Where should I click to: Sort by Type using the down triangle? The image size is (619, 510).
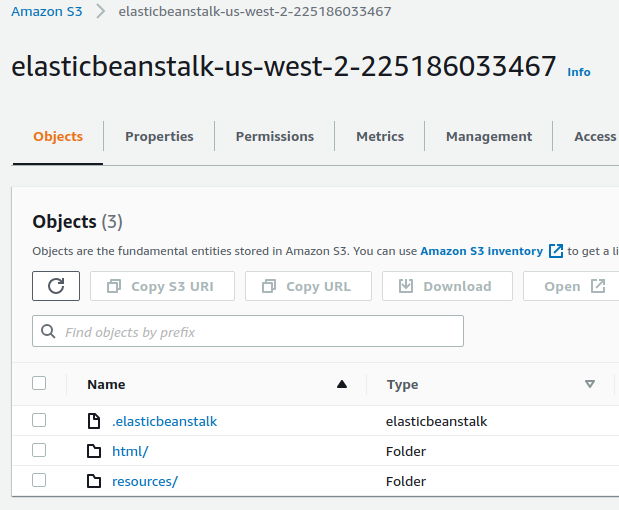click(590, 384)
